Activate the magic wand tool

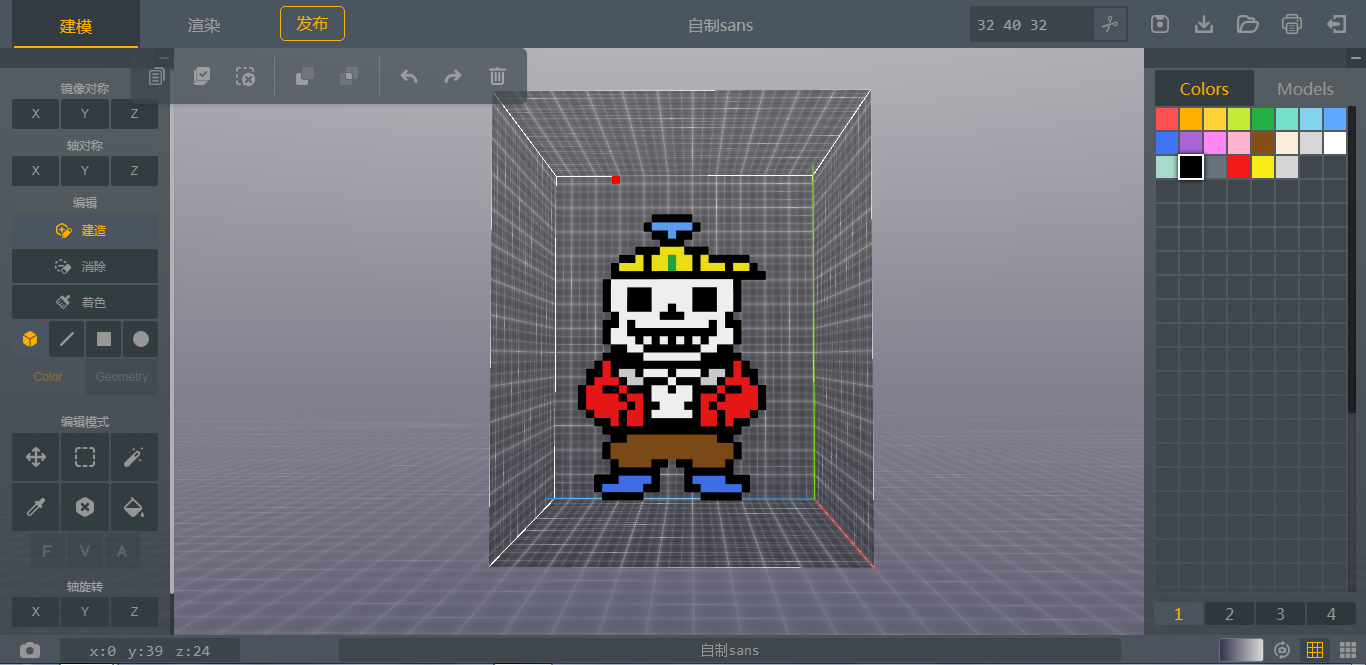tap(134, 458)
